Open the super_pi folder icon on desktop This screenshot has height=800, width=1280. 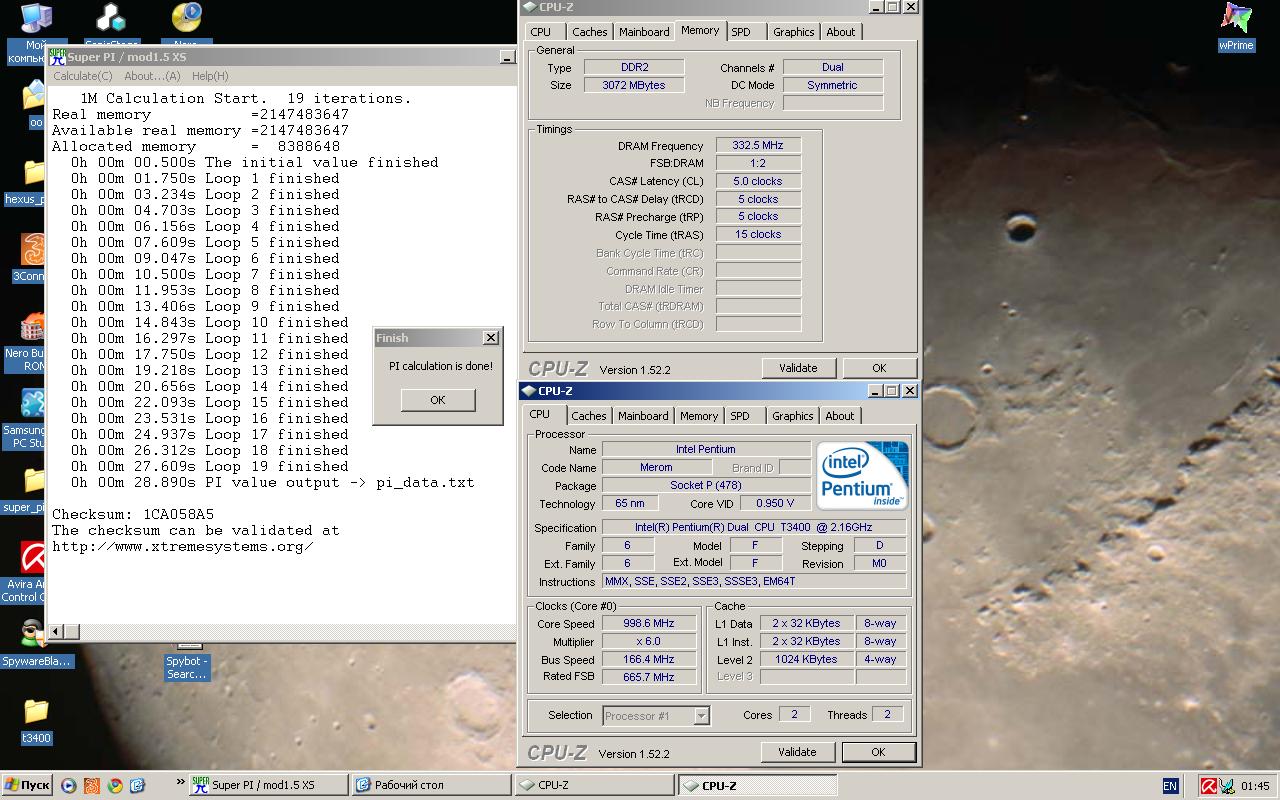click(x=34, y=481)
